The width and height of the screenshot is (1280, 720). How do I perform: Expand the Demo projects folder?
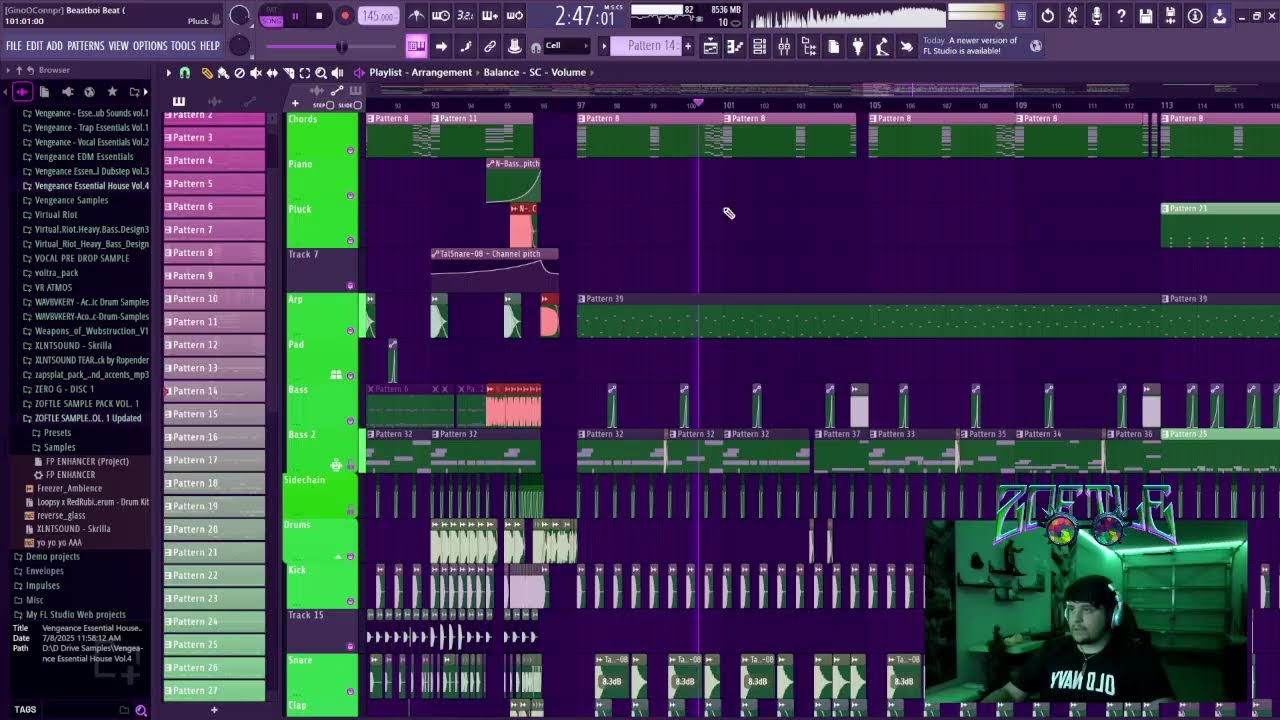click(53, 557)
